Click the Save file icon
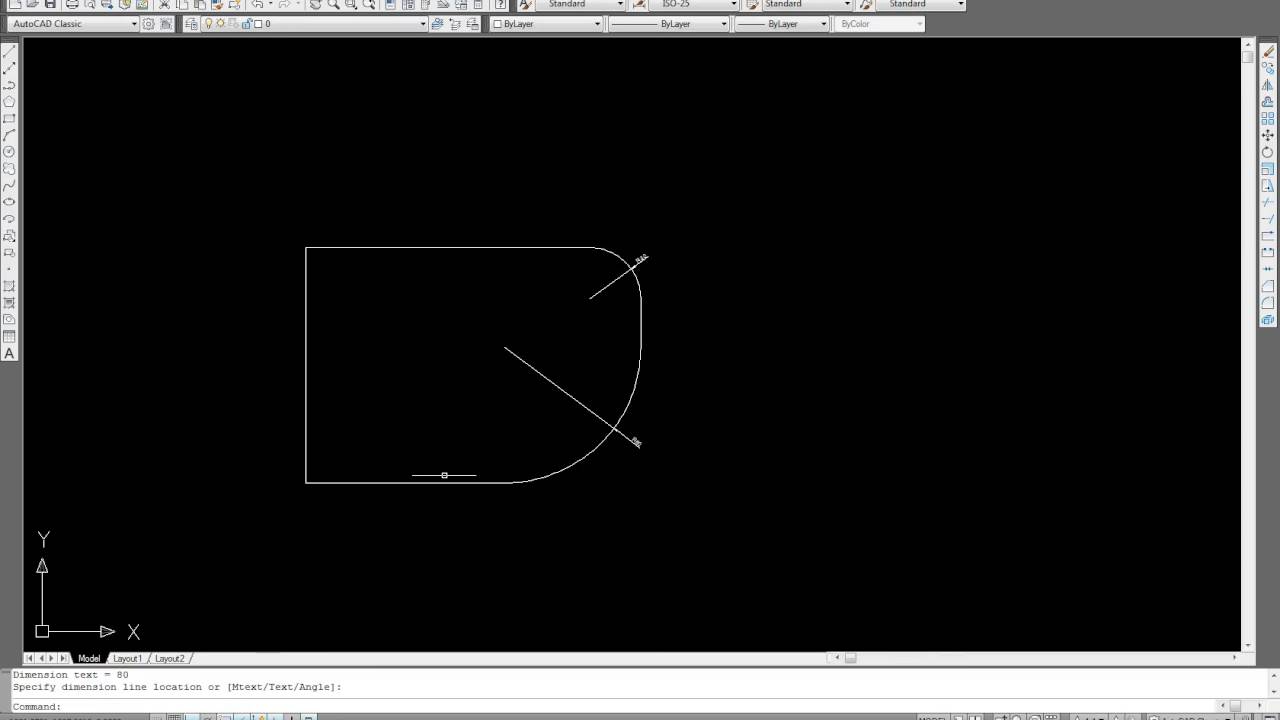The width and height of the screenshot is (1280, 720). coord(50,4)
